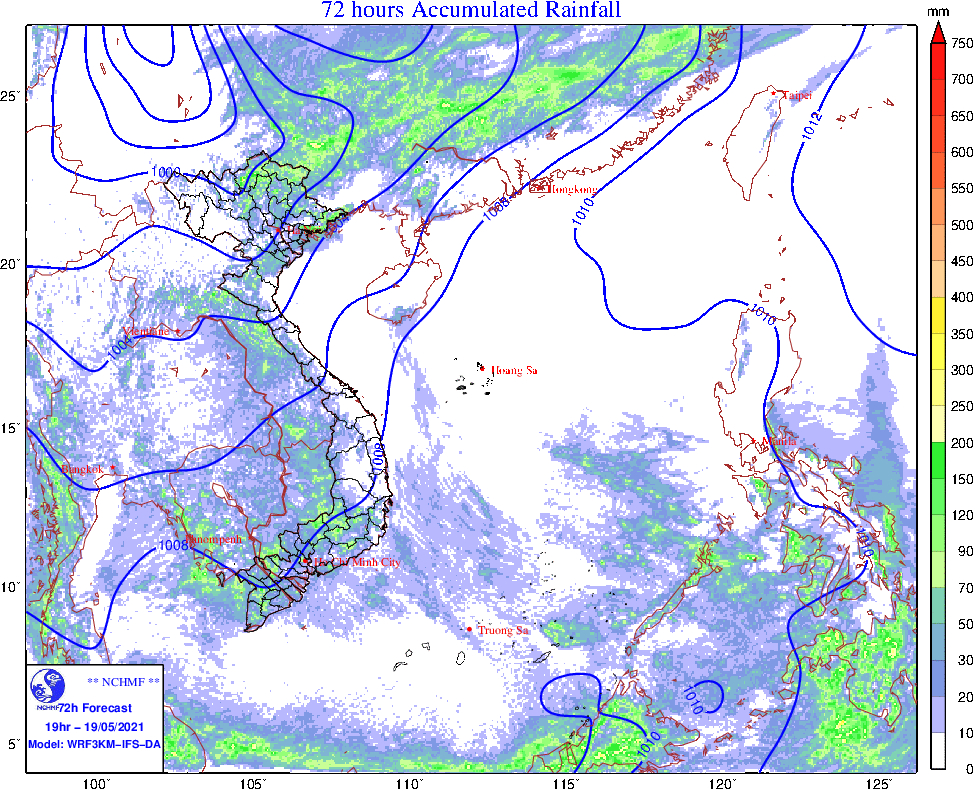The image size is (973, 790).
Task: Click the Hoang Sa island label
Action: click(512, 370)
